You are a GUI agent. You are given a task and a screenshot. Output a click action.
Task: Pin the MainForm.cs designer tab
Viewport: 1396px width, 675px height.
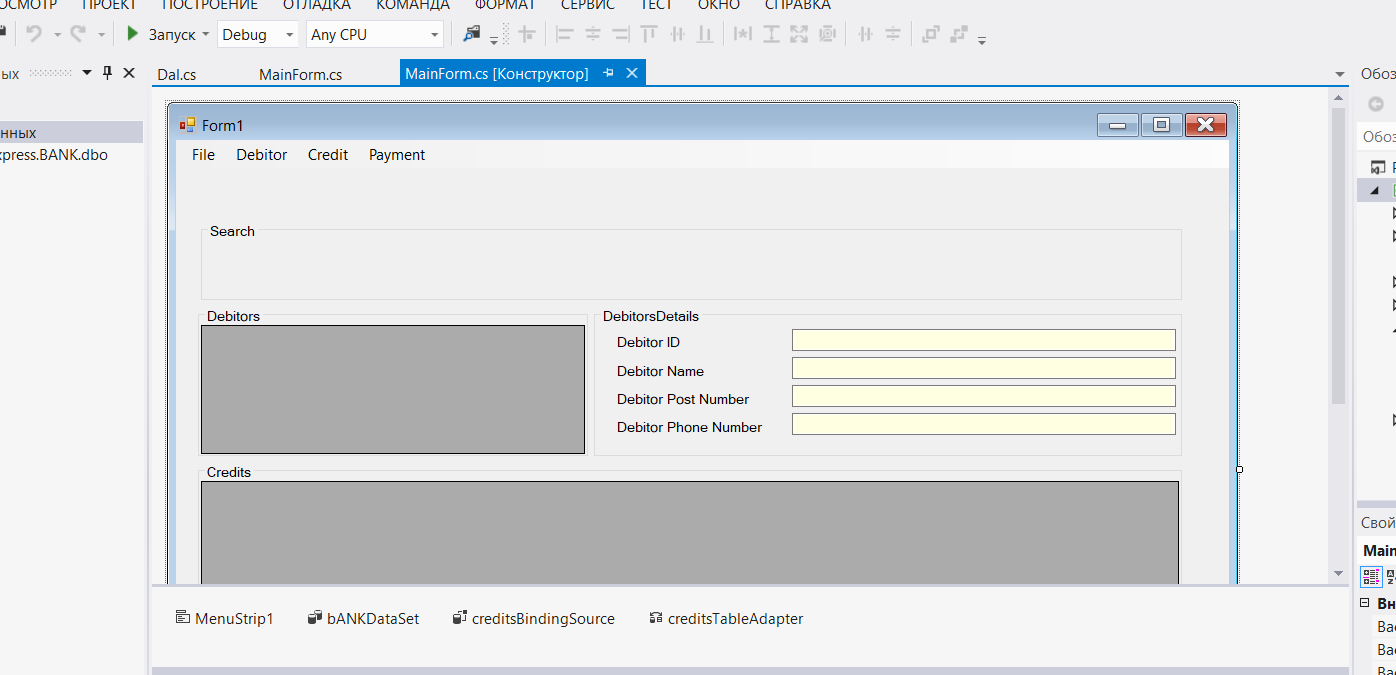(x=608, y=73)
